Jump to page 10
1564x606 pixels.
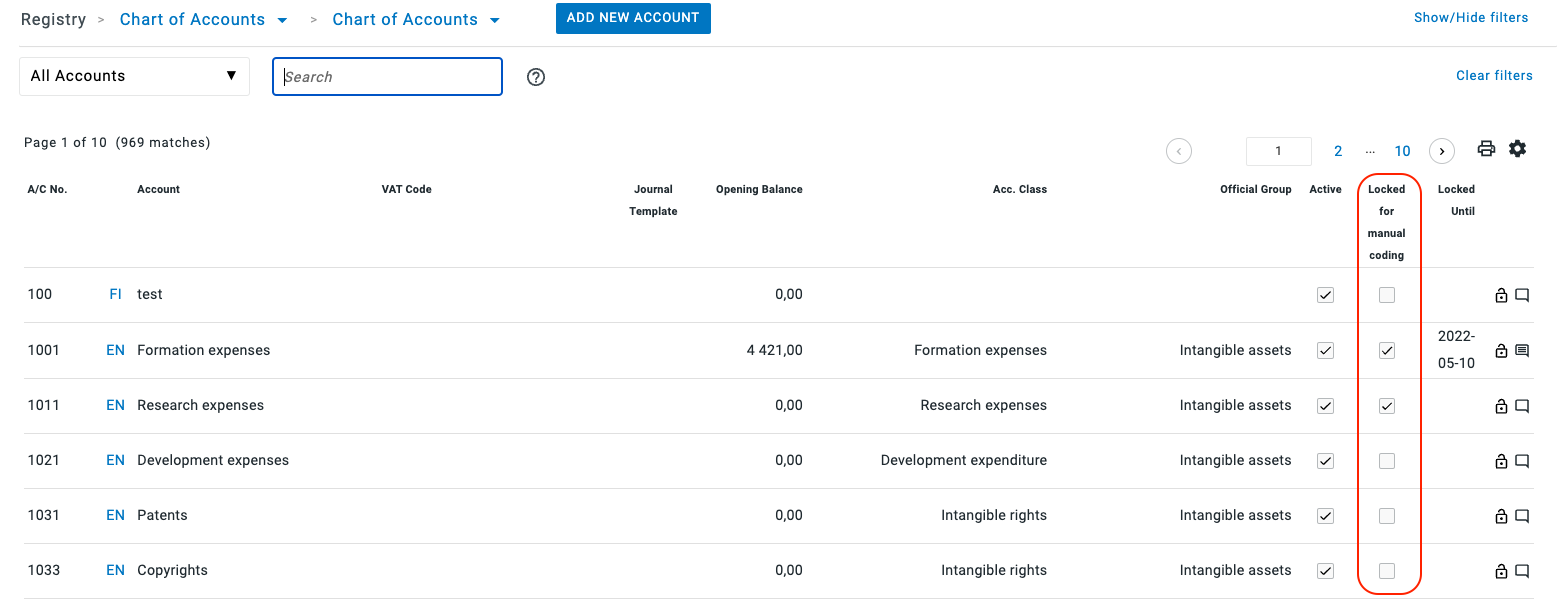[x=1402, y=151]
